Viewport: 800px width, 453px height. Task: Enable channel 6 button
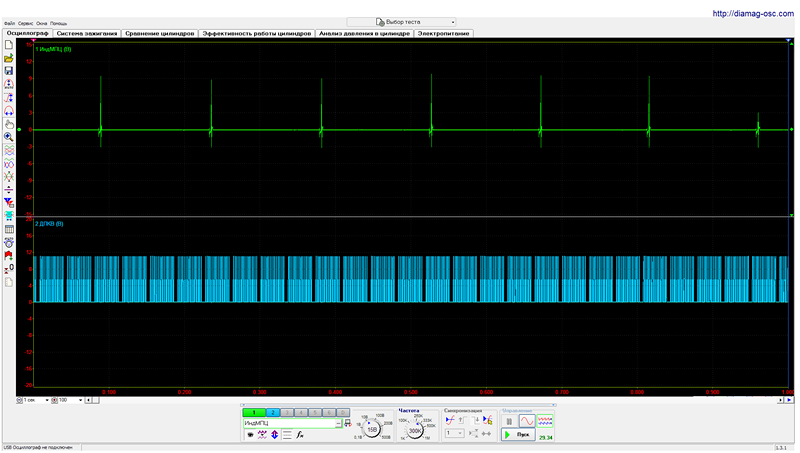[329, 412]
